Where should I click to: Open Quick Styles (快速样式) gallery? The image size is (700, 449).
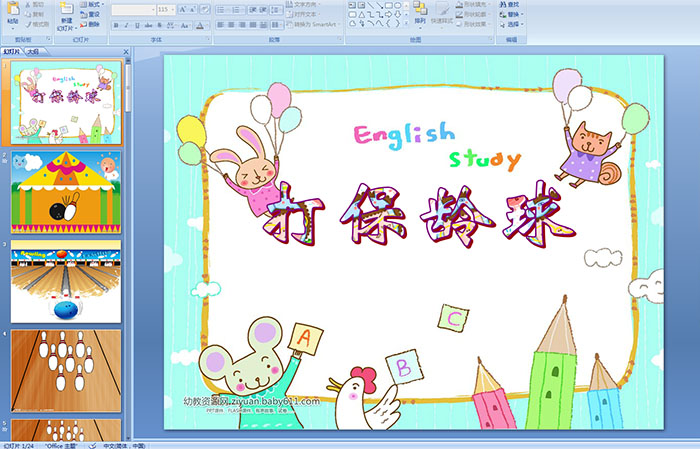click(442, 14)
